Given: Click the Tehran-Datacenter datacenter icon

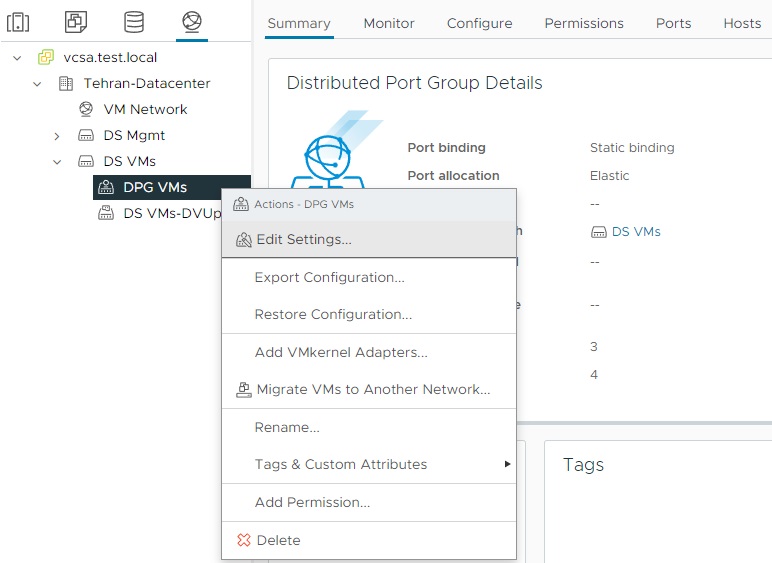Looking at the screenshot, I should [x=66, y=84].
